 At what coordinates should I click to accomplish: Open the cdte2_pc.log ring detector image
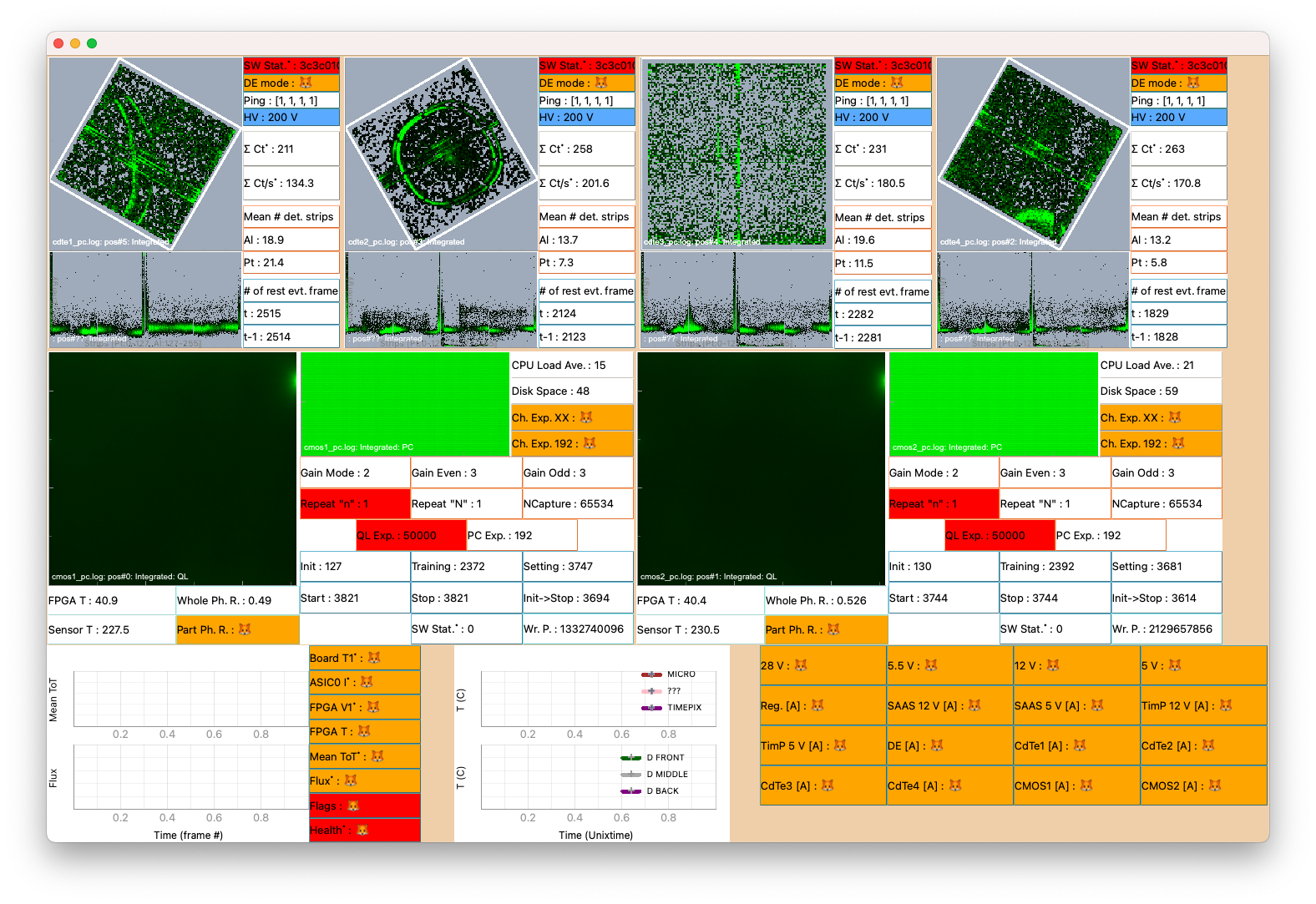pyautogui.click(x=441, y=154)
